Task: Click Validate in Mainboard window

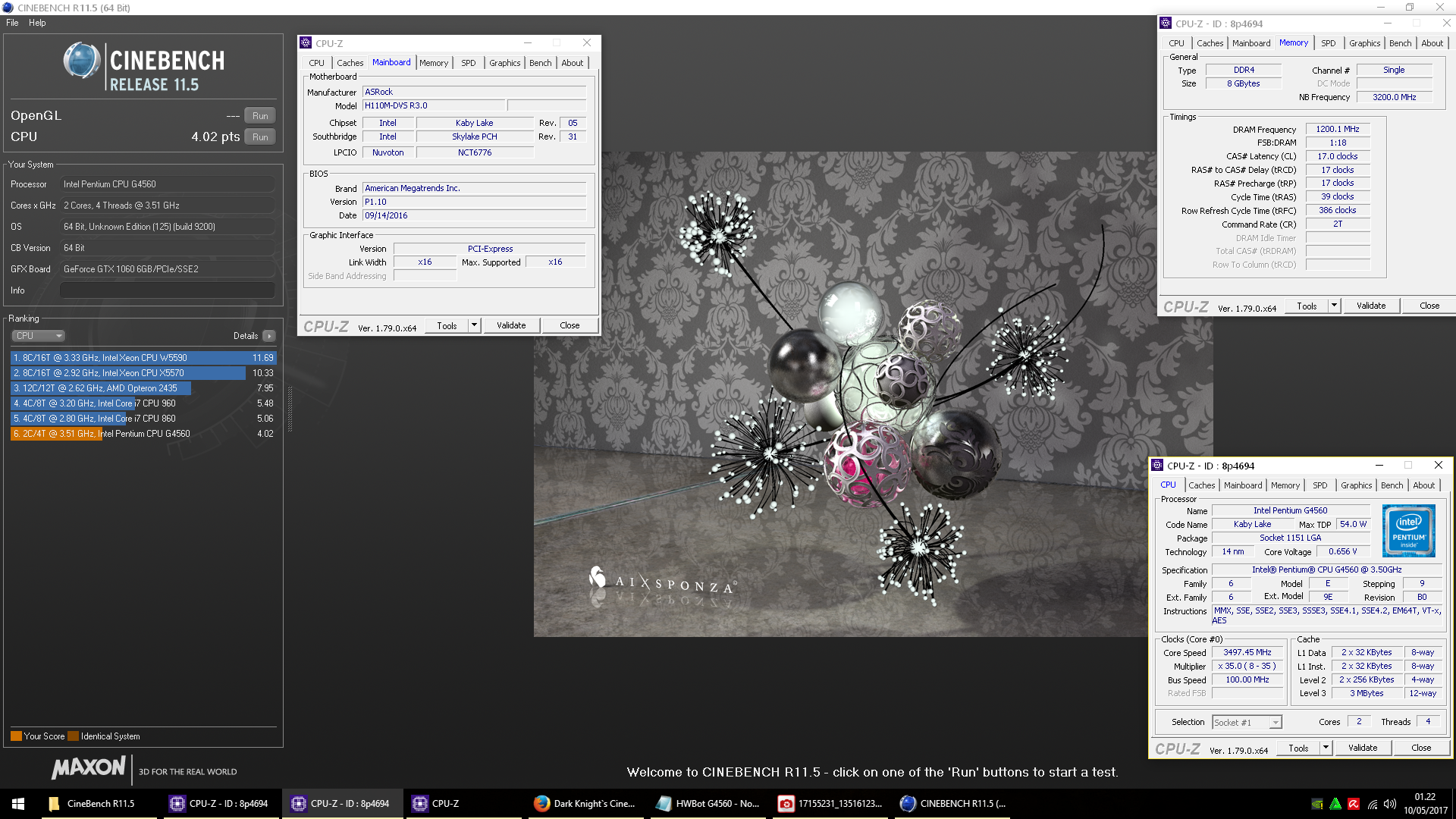Action: coord(511,325)
